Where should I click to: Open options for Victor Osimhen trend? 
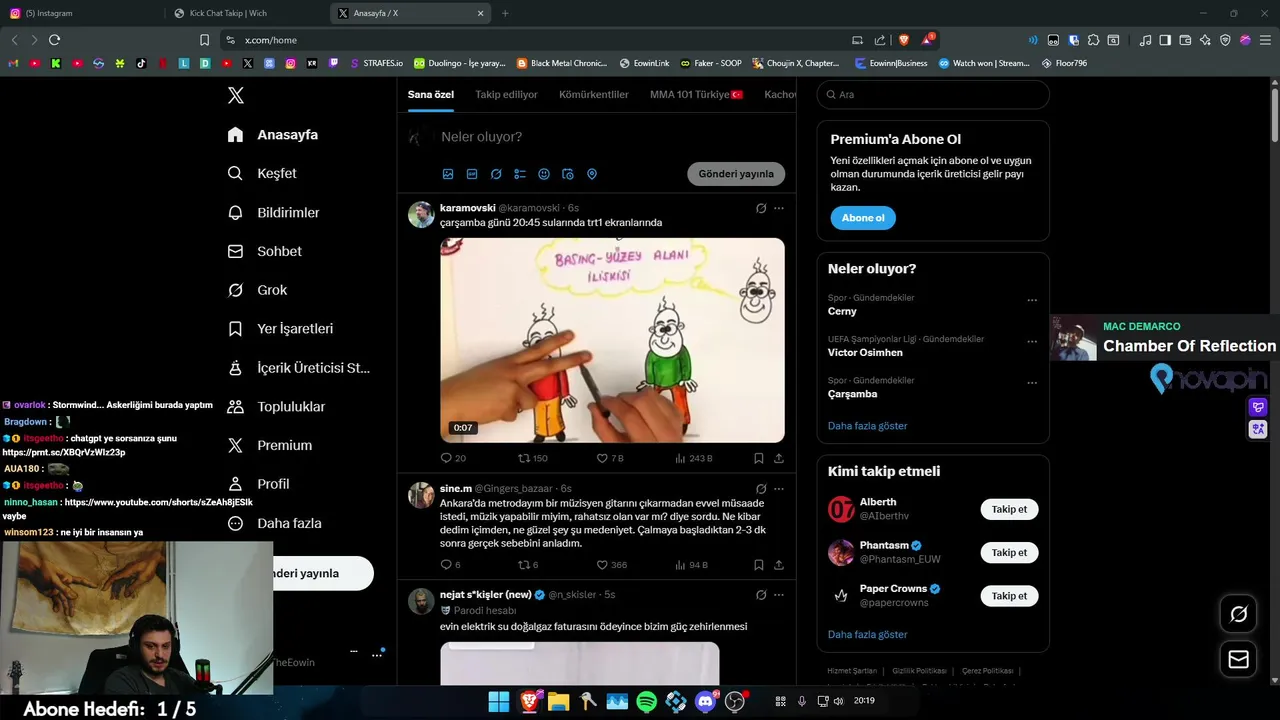(1032, 342)
